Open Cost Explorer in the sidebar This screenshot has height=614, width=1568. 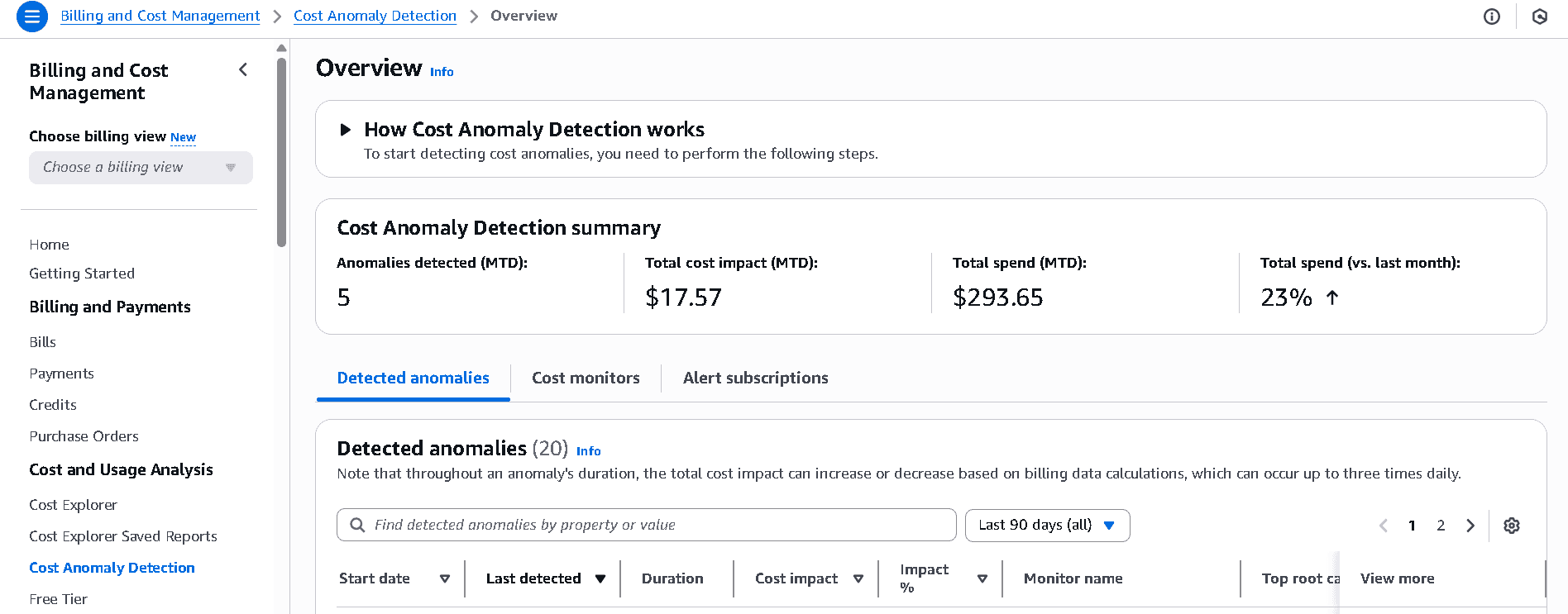(73, 505)
